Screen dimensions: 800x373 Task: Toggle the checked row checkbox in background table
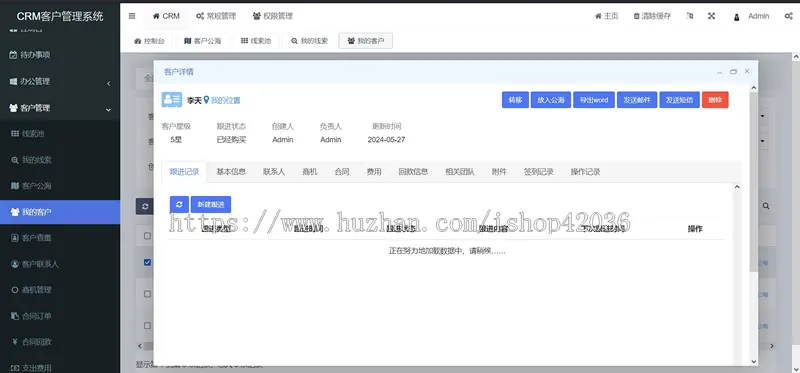click(x=147, y=262)
